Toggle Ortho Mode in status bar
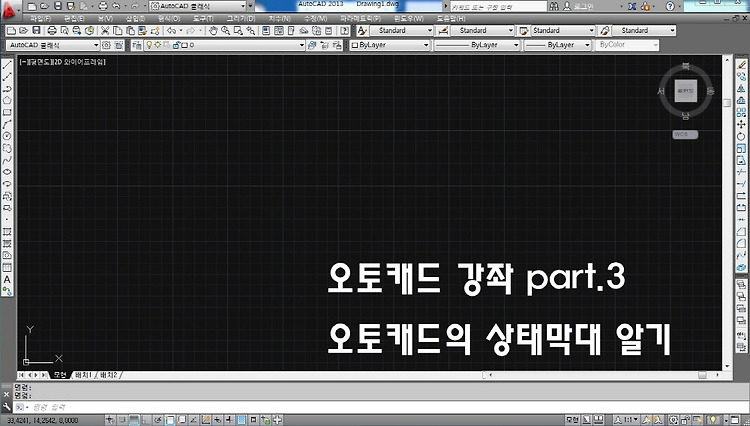Screen dimensions: 750x426 coord(146,420)
